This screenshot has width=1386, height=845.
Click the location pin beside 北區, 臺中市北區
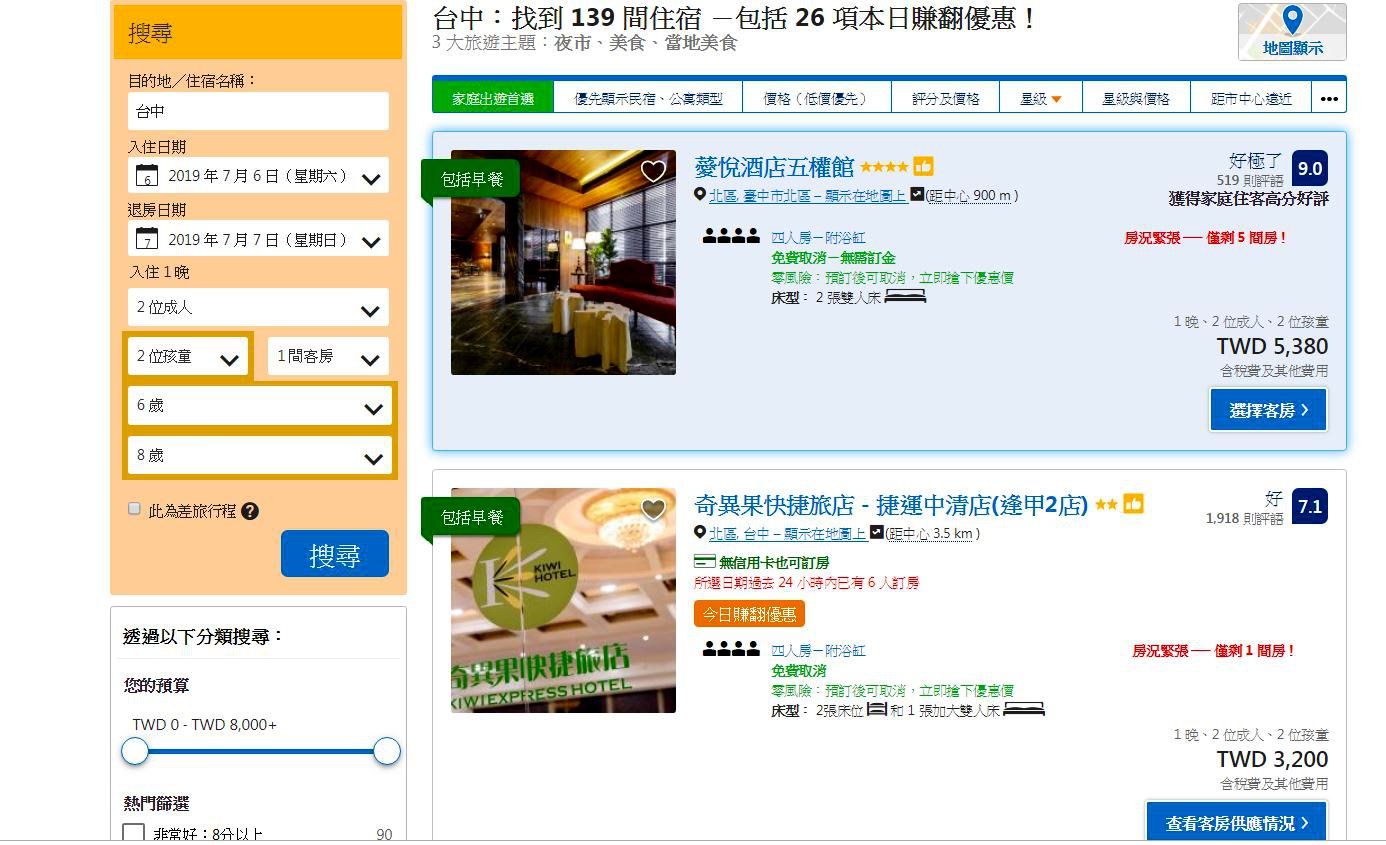[701, 195]
